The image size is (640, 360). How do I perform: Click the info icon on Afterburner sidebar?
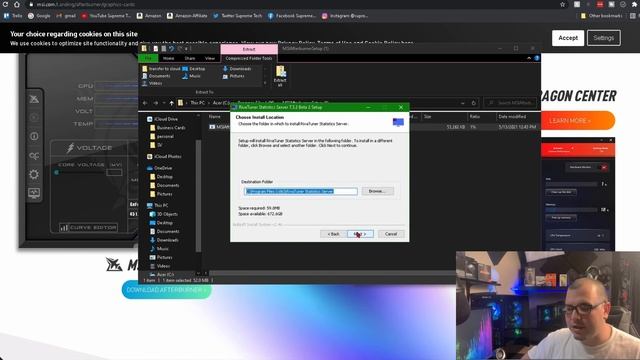pyautogui.click(x=34, y=136)
